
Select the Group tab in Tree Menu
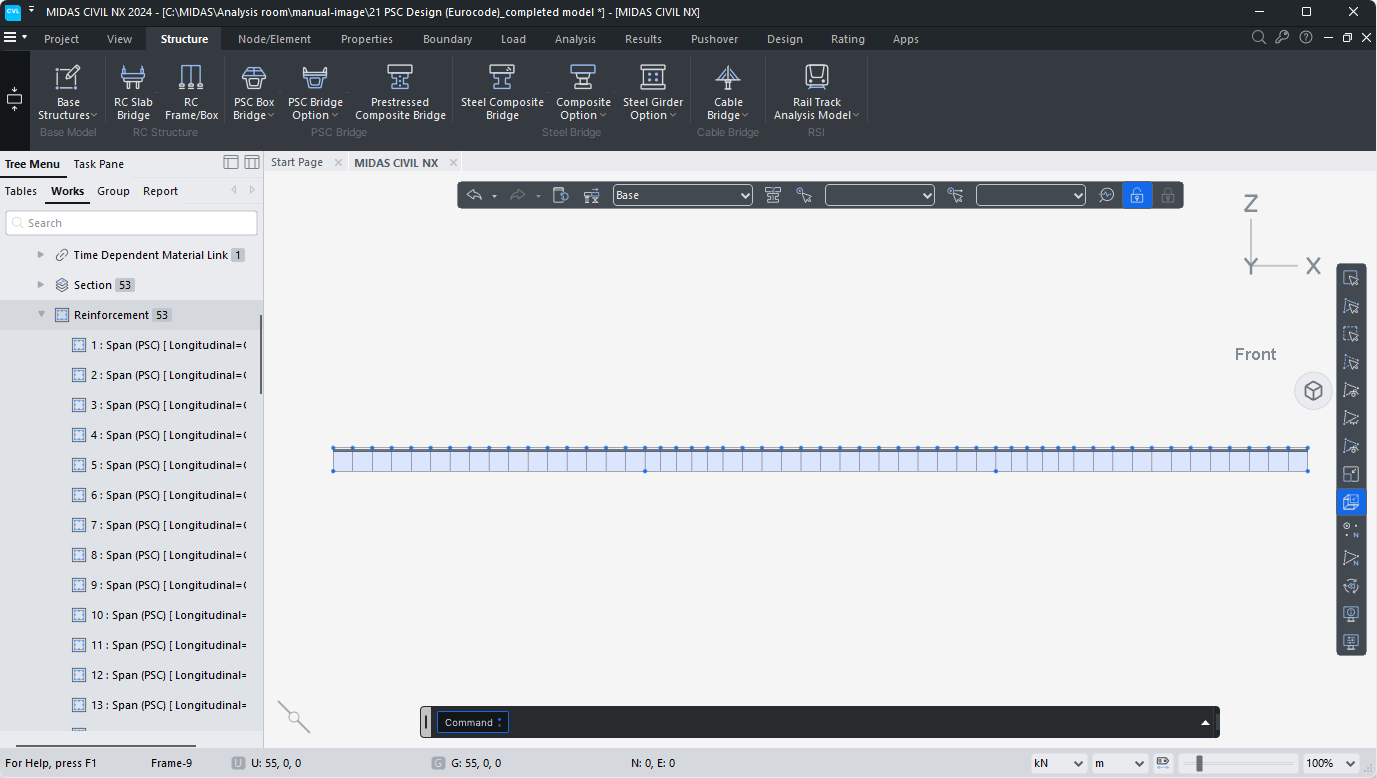[113, 191]
